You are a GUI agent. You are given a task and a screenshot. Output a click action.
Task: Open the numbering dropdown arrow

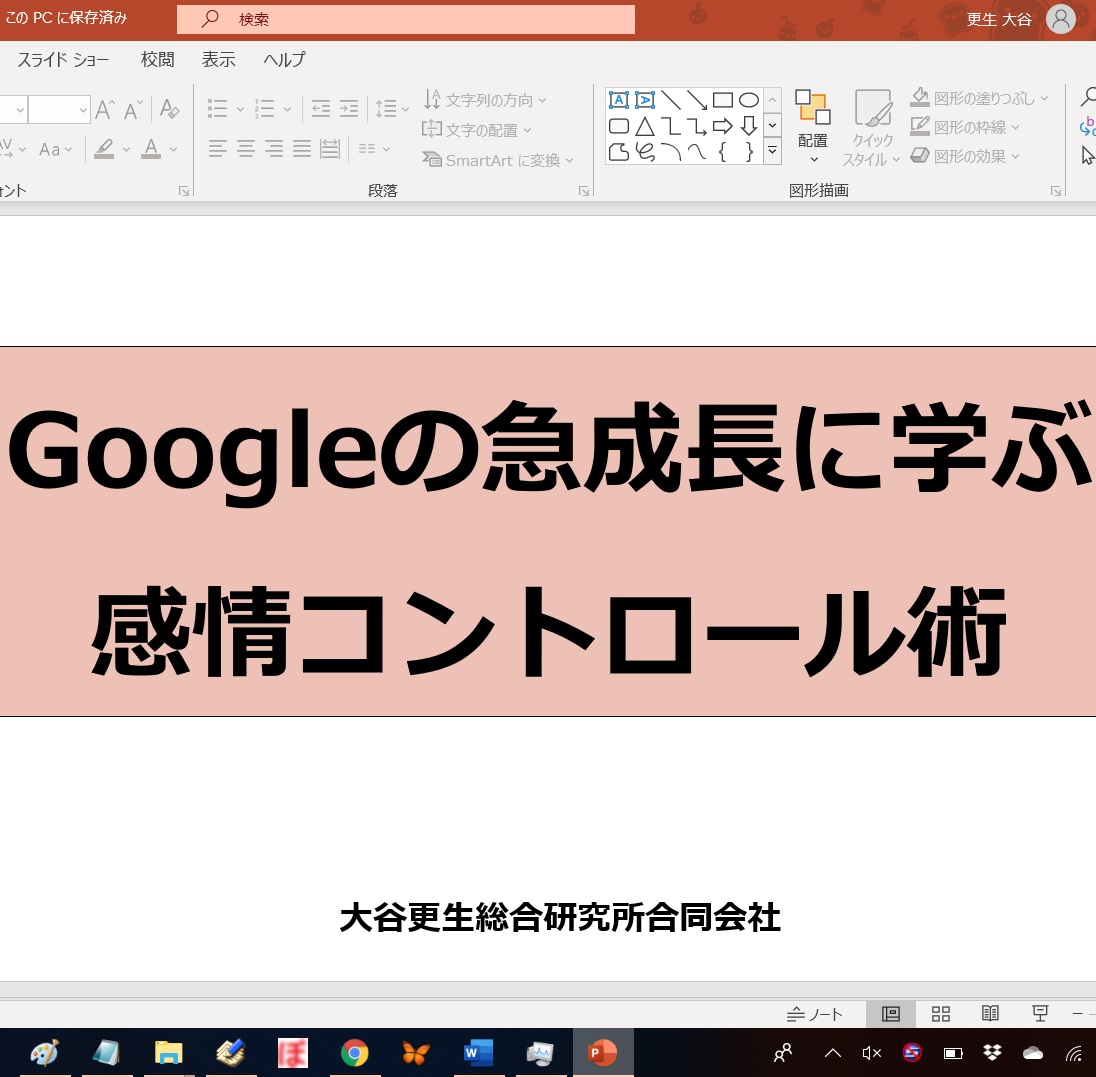tap(287, 109)
